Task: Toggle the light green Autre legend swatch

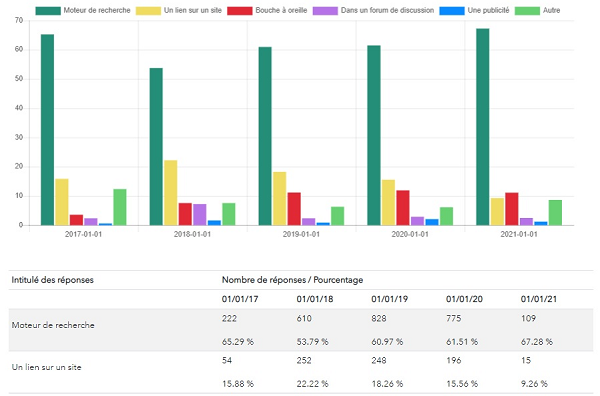Action: (527, 11)
